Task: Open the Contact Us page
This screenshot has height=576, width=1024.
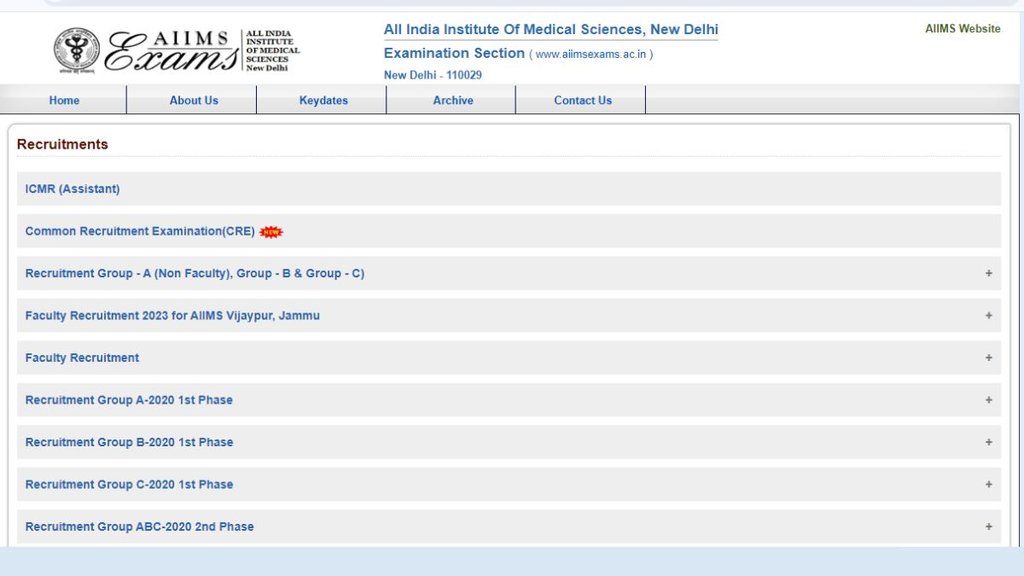Action: (582, 100)
